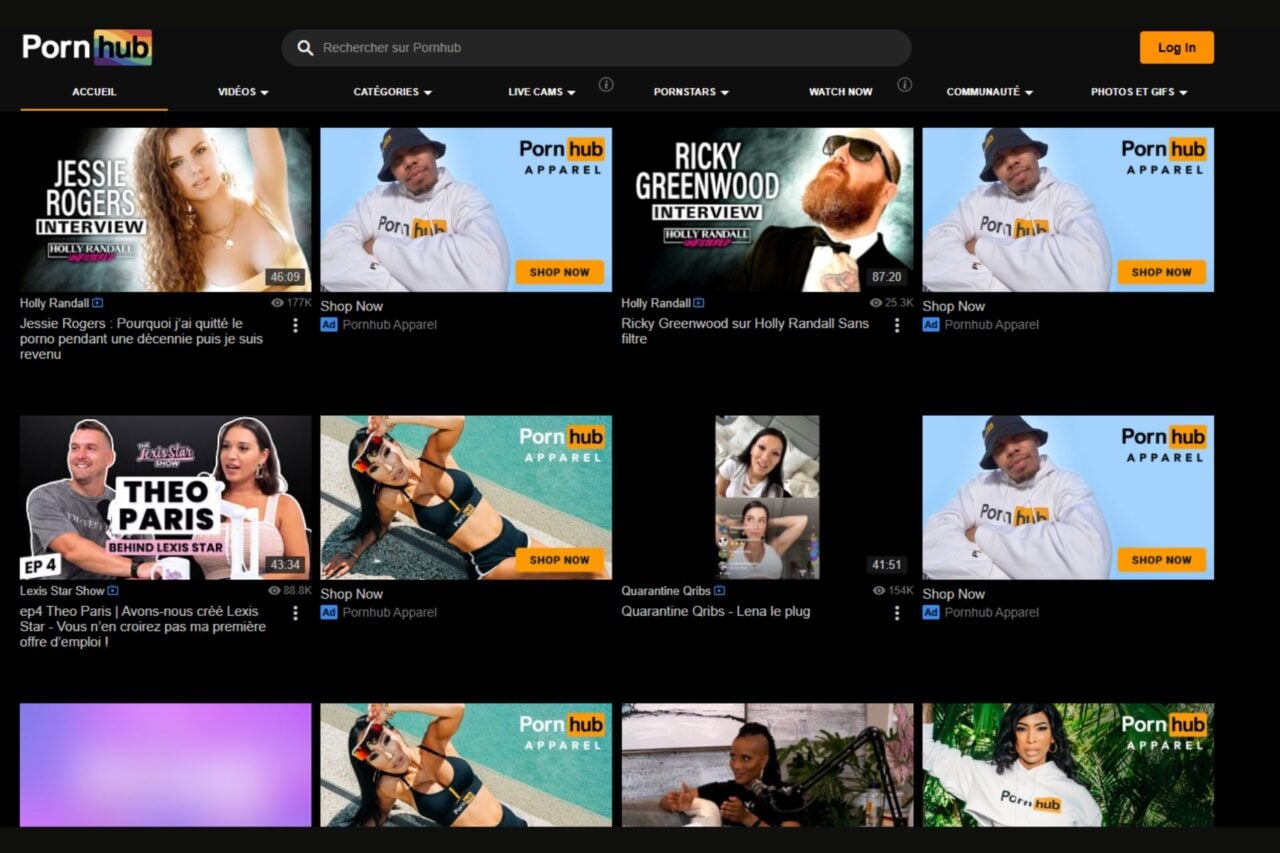Click the title 'Ricky Greenwood sur Holly Randall Sans filtre'
This screenshot has width=1280, height=853.
pos(745,331)
